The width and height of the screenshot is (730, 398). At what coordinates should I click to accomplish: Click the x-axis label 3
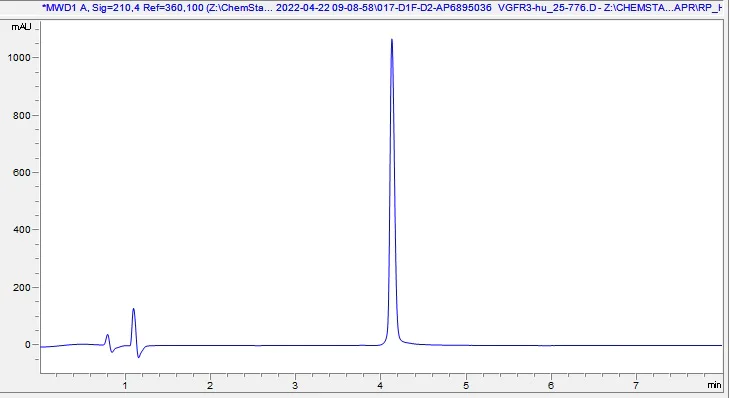click(x=295, y=385)
